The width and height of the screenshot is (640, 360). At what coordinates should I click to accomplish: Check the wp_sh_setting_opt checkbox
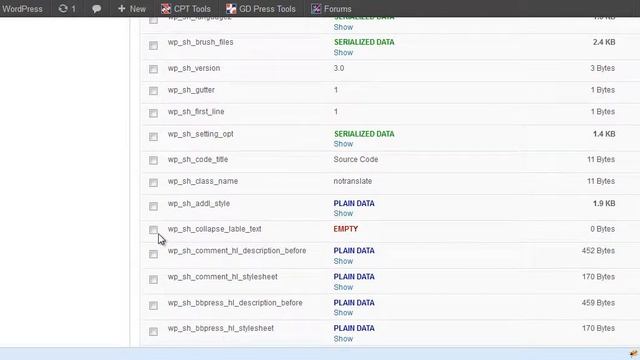point(153,136)
